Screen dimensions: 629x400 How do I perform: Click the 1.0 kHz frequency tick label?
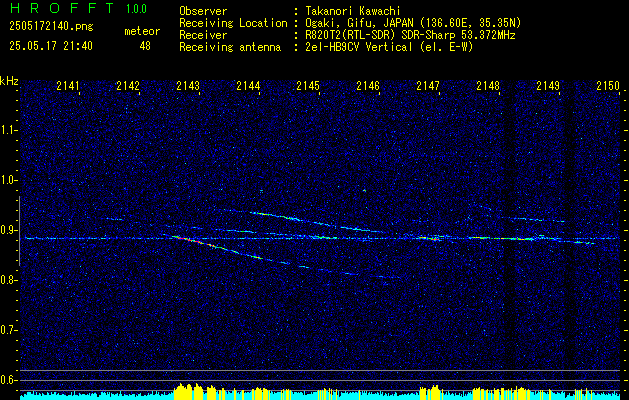(x=8, y=180)
